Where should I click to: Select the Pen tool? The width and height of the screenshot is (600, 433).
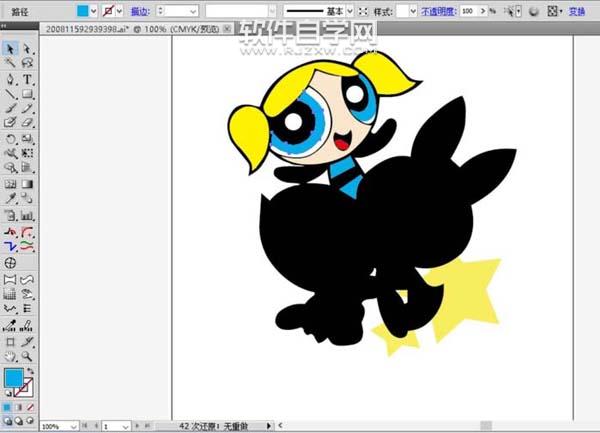click(10, 80)
